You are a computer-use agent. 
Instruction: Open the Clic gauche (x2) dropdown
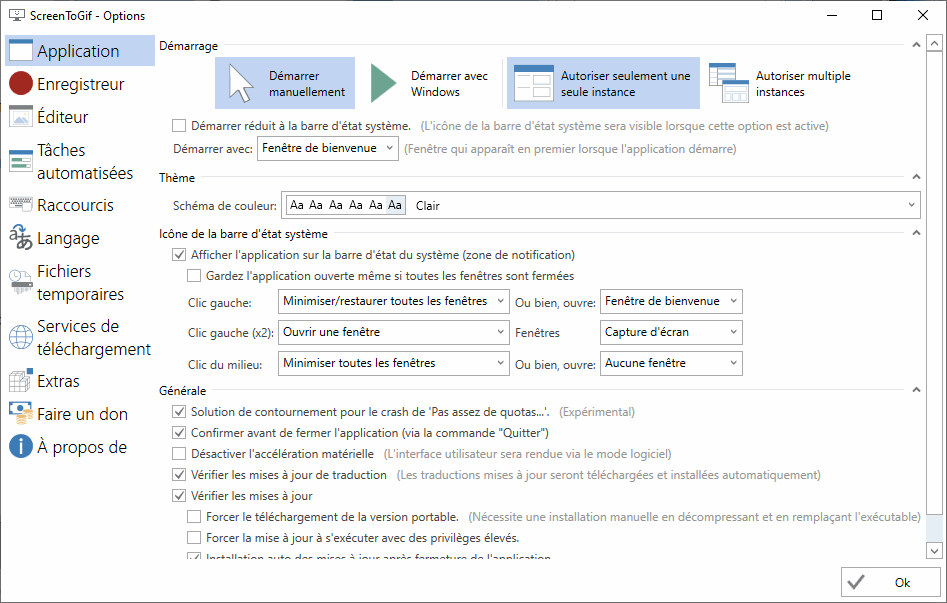pos(394,332)
